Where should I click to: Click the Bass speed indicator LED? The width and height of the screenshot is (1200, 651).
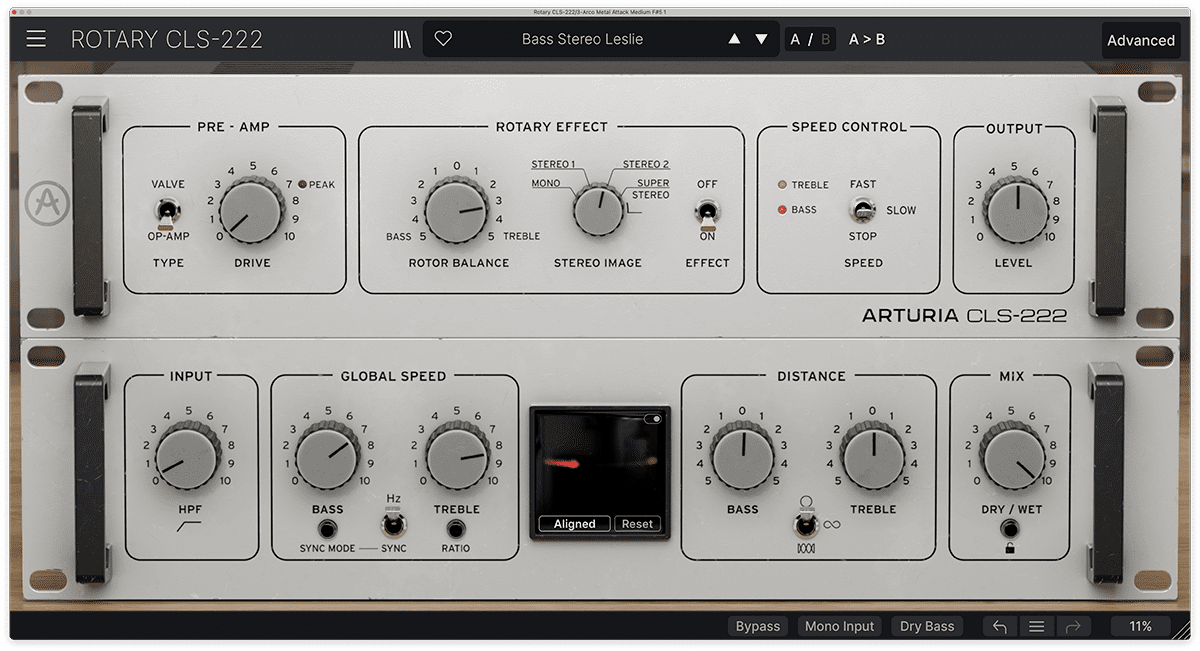(x=783, y=210)
